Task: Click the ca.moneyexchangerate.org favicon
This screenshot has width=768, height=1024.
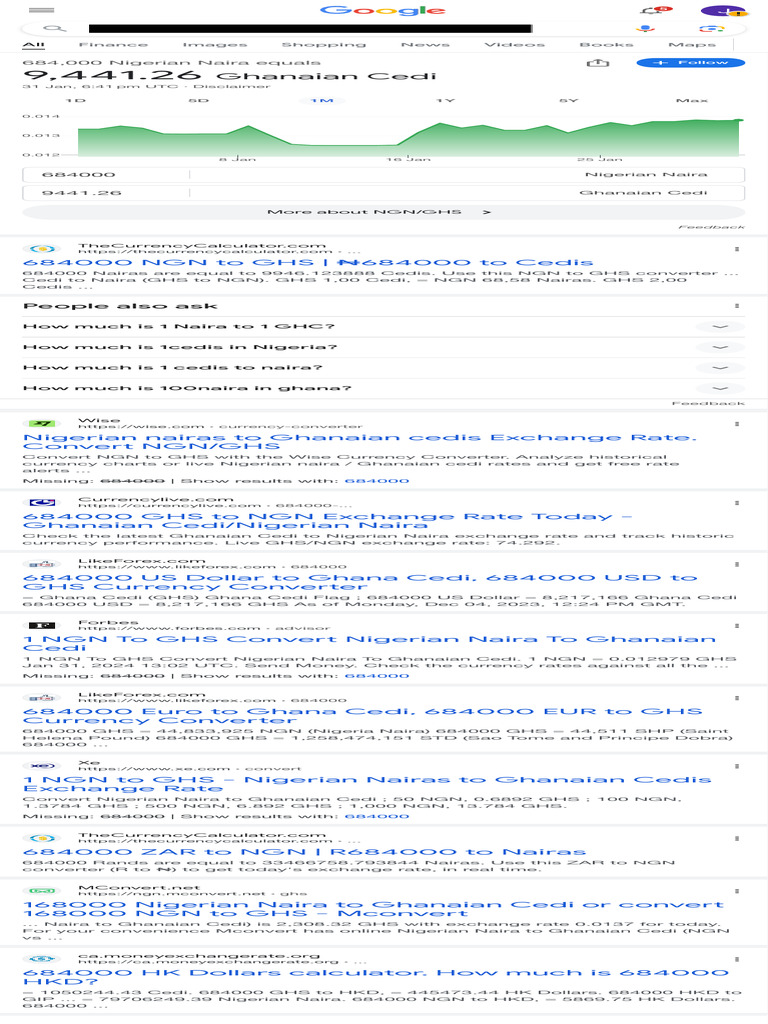Action: click(42, 959)
